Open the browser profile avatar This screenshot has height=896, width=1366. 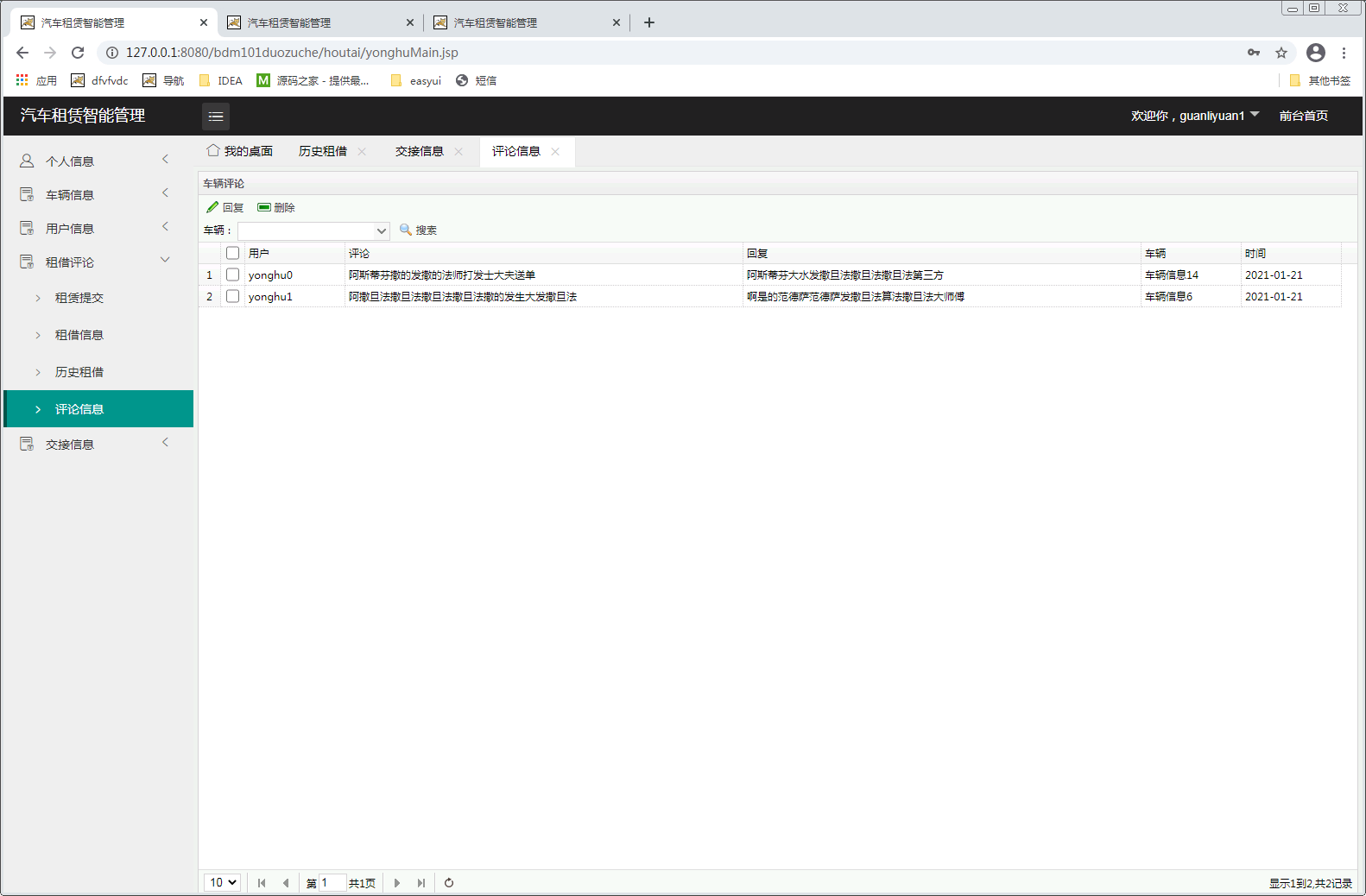(x=1316, y=53)
